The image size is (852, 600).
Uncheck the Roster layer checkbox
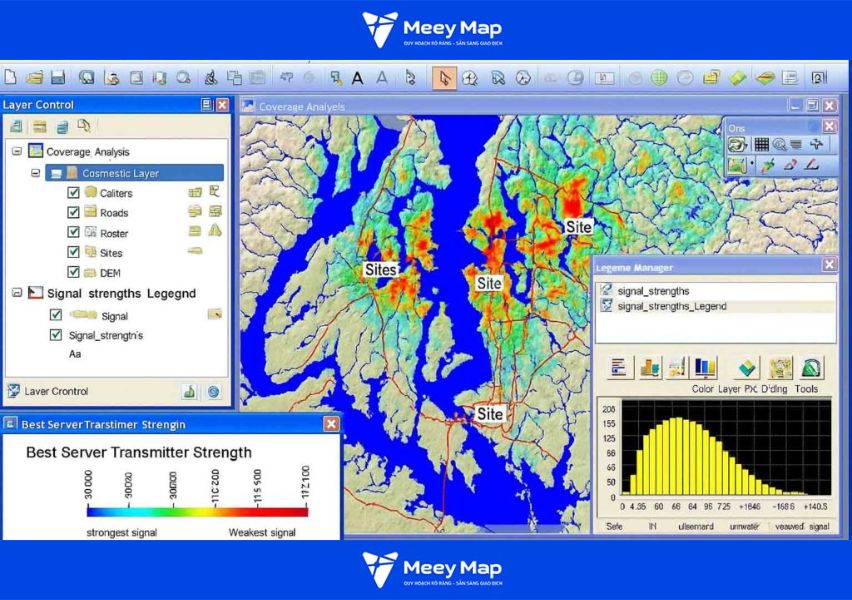coord(73,232)
